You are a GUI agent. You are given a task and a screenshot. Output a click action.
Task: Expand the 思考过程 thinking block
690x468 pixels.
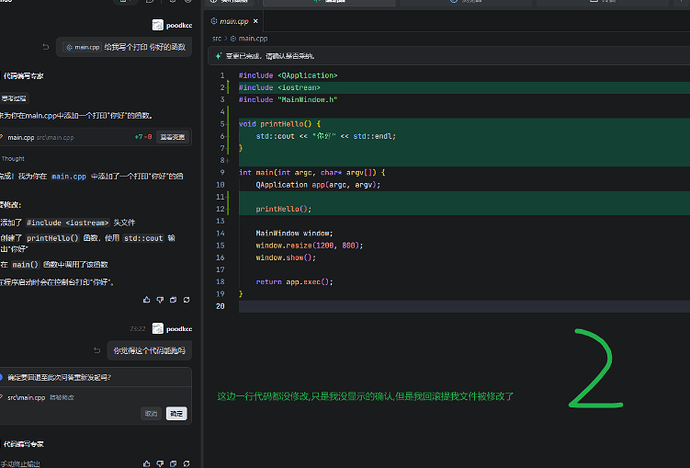click(x=14, y=98)
